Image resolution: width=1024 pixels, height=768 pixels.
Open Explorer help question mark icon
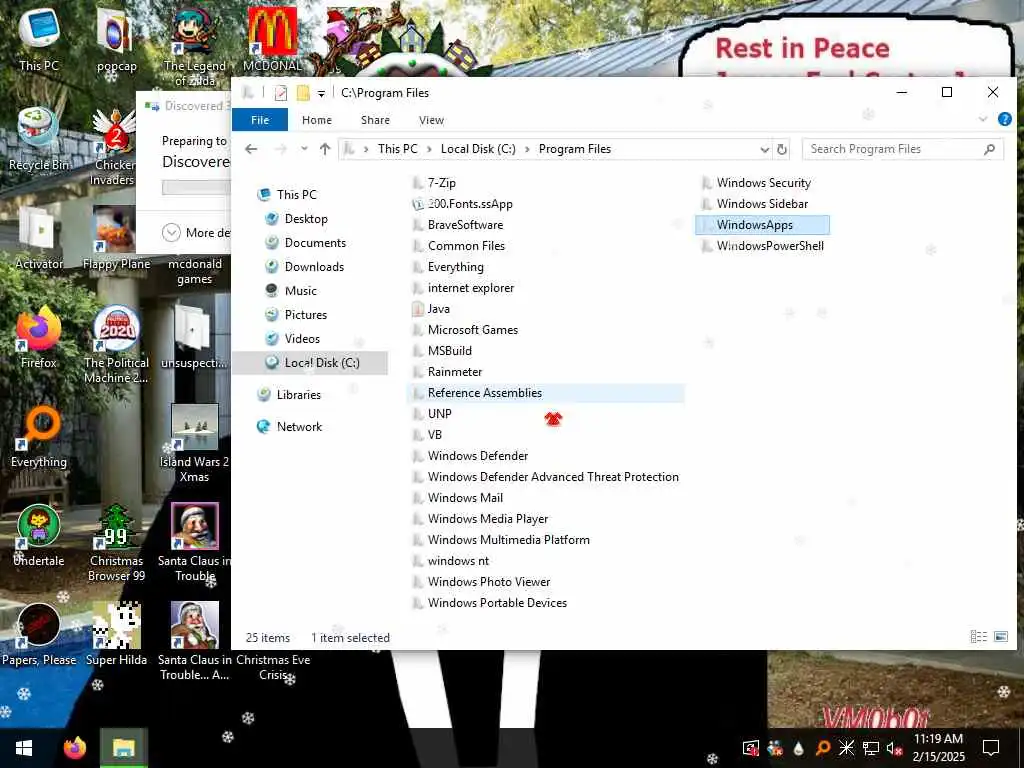[x=1004, y=120]
